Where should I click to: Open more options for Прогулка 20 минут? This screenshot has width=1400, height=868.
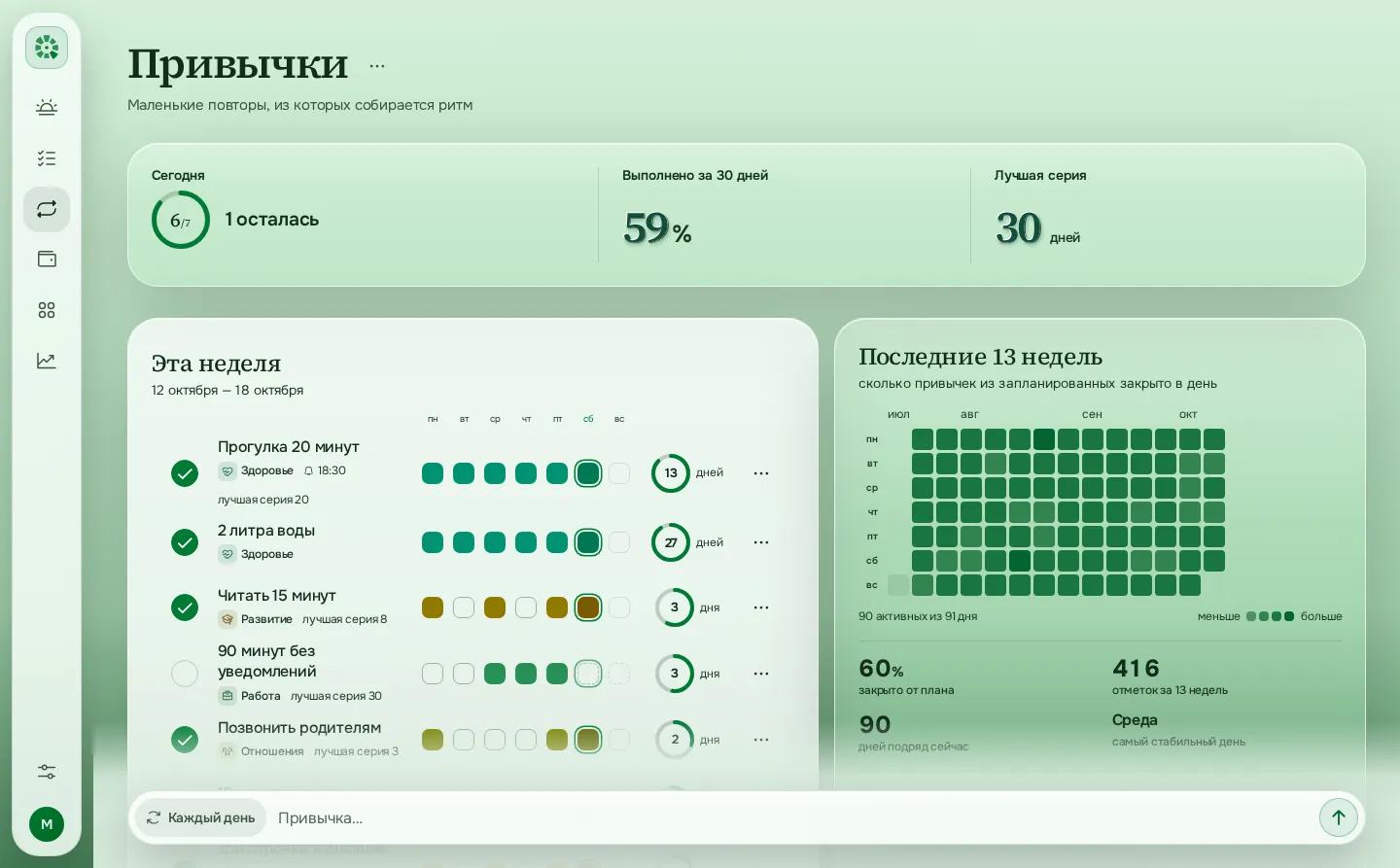pos(761,473)
